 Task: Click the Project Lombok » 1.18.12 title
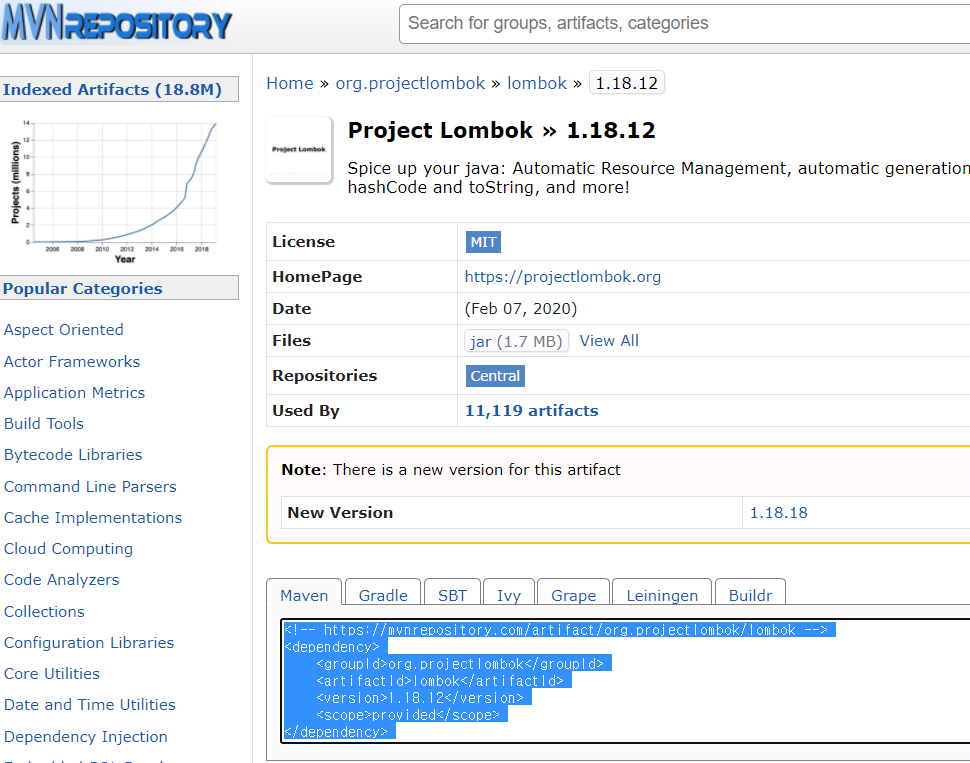(501, 130)
